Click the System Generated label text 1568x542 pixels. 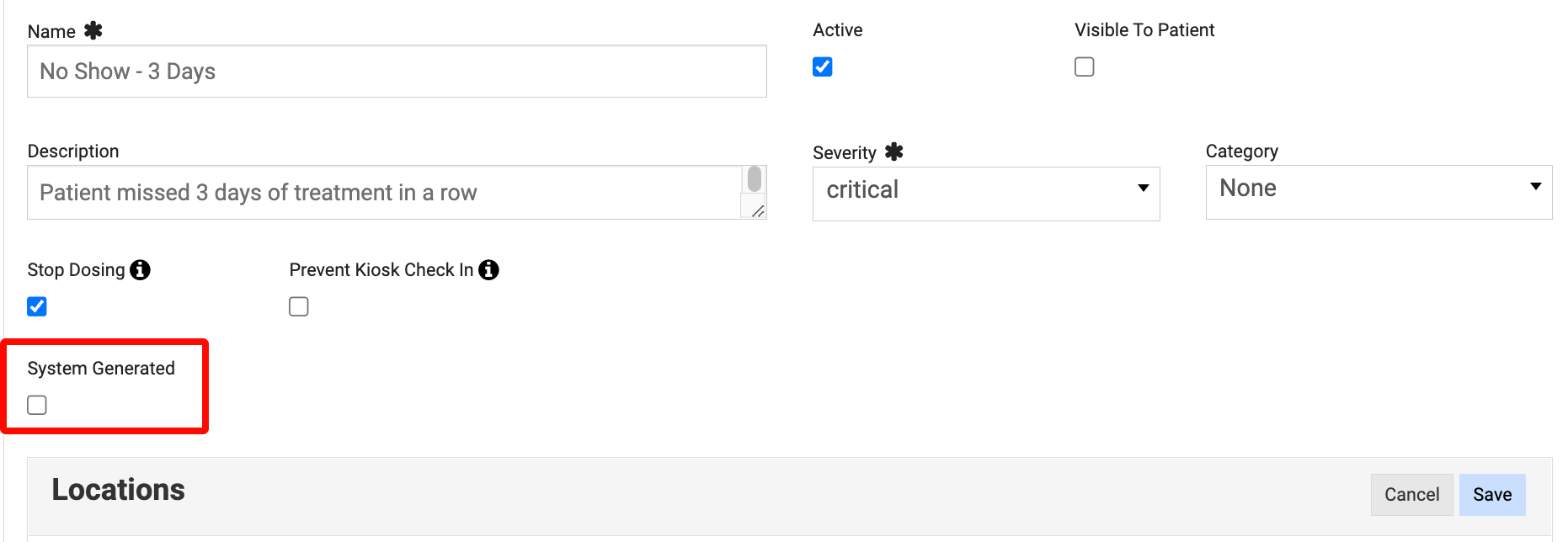click(x=101, y=369)
